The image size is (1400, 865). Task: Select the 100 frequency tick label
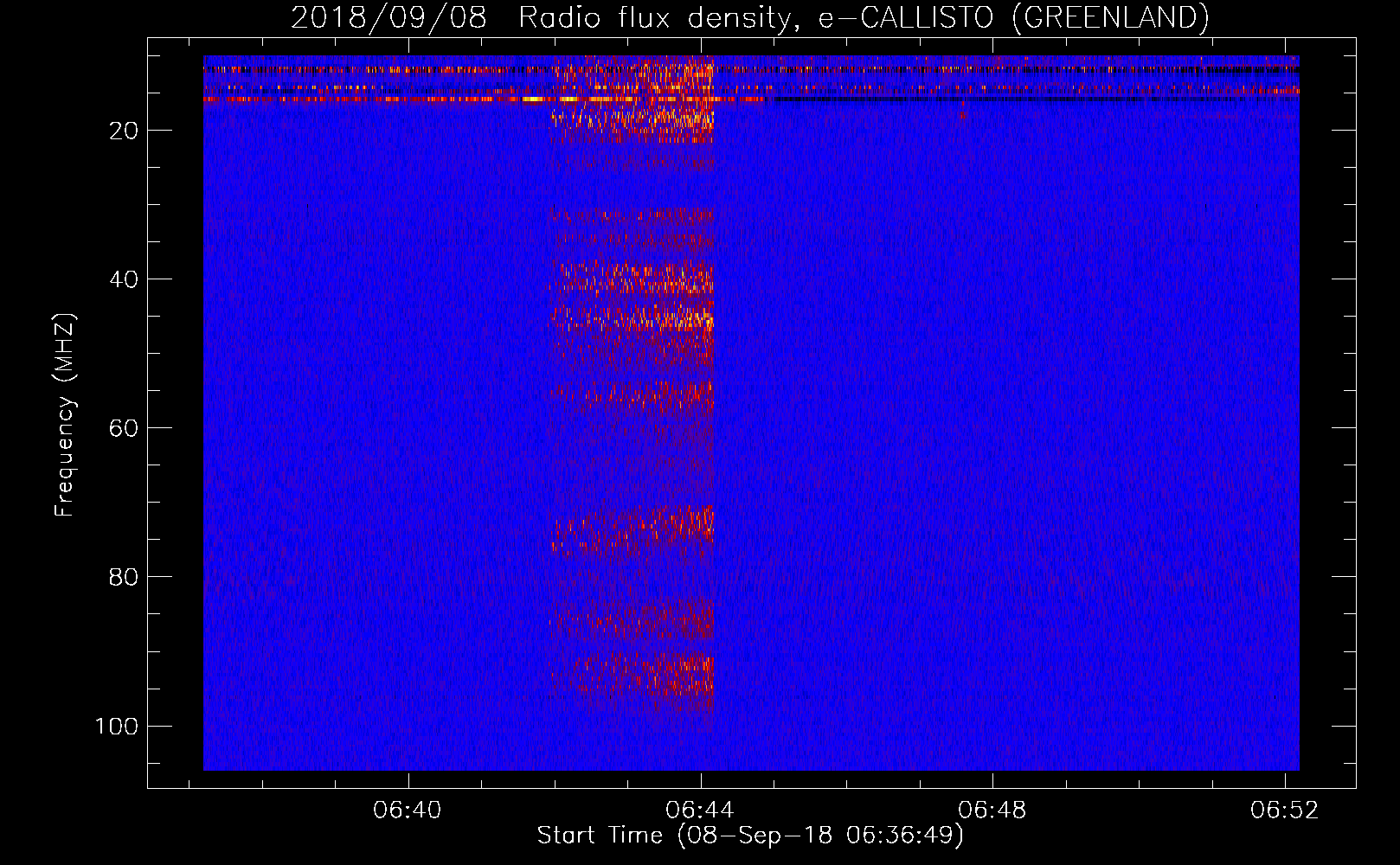click(117, 726)
